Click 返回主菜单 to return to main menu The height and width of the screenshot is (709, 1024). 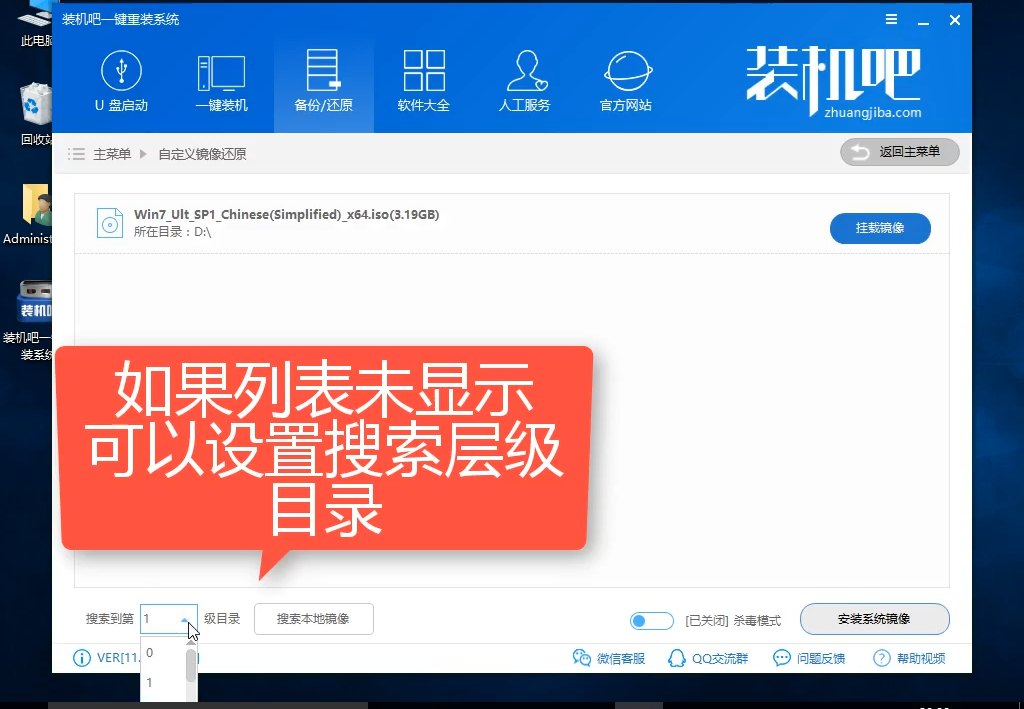[x=899, y=152]
